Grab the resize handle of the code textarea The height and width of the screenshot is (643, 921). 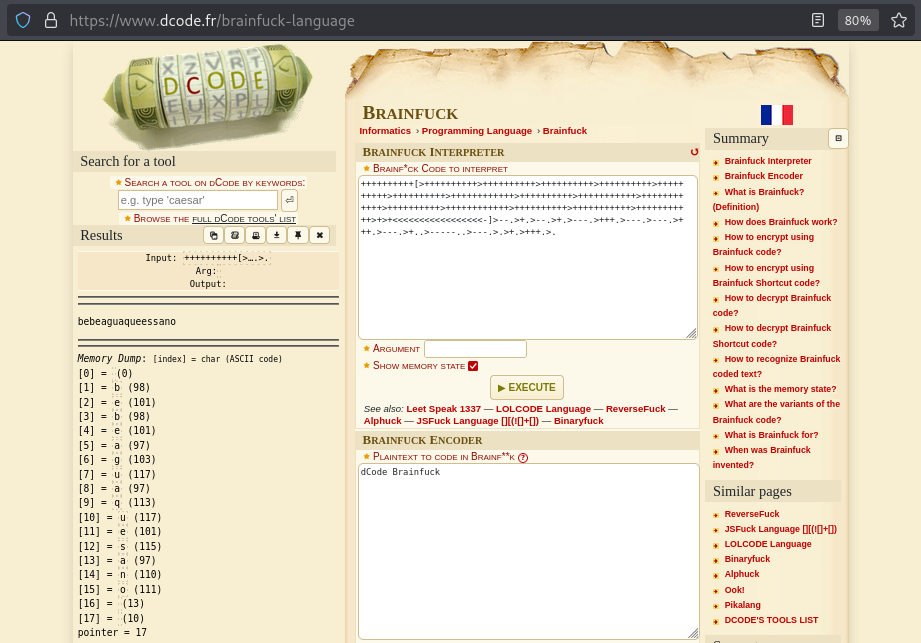click(x=691, y=334)
